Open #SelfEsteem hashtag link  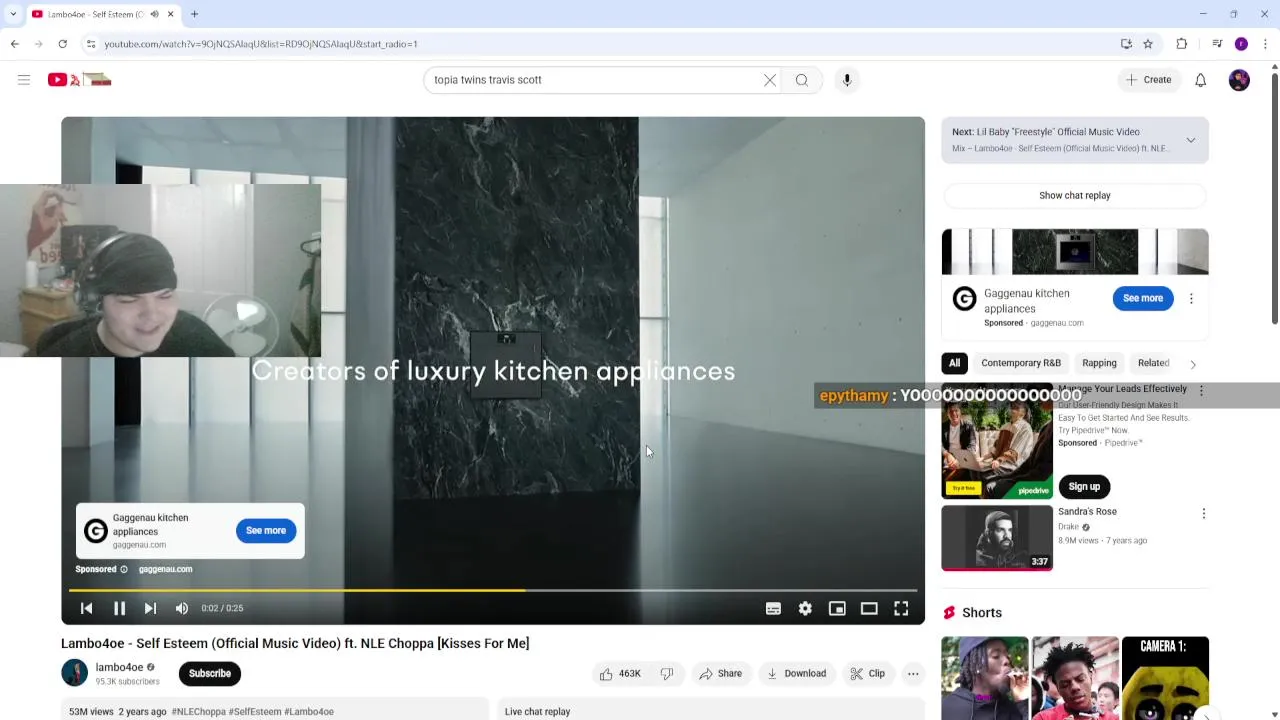pyautogui.click(x=255, y=712)
